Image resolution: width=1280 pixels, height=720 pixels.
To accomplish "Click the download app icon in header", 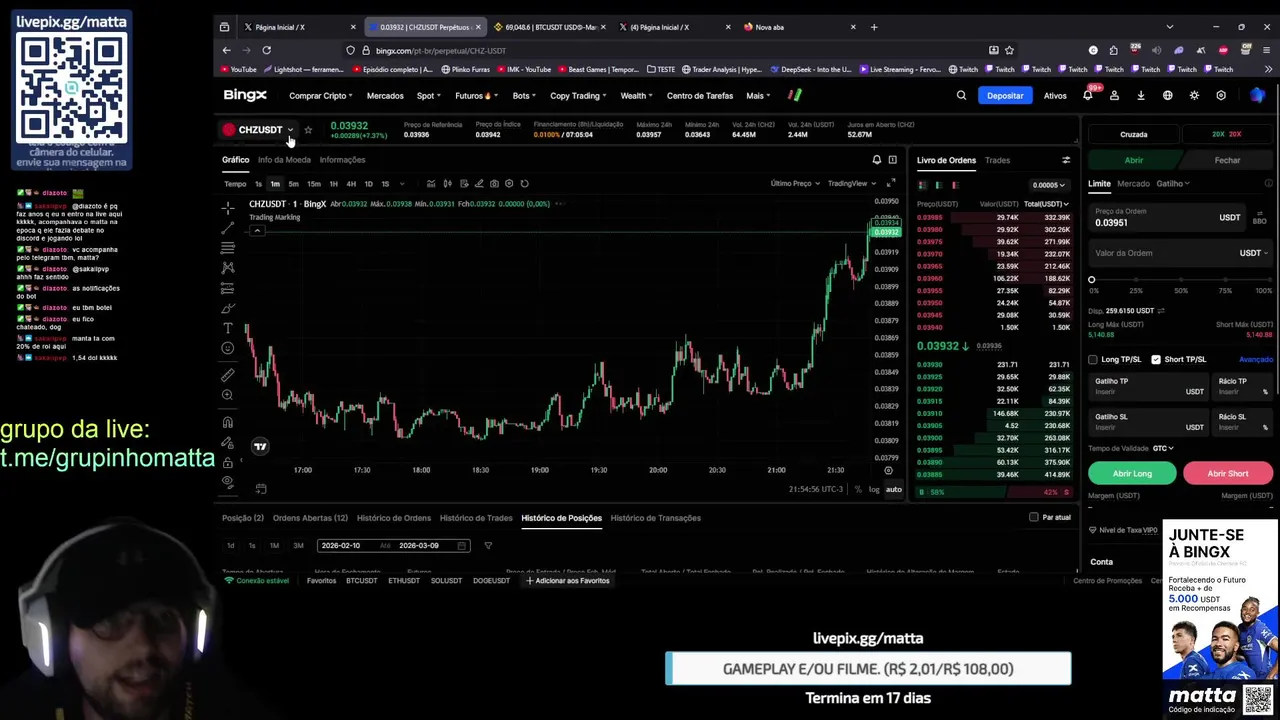I will [x=1141, y=96].
